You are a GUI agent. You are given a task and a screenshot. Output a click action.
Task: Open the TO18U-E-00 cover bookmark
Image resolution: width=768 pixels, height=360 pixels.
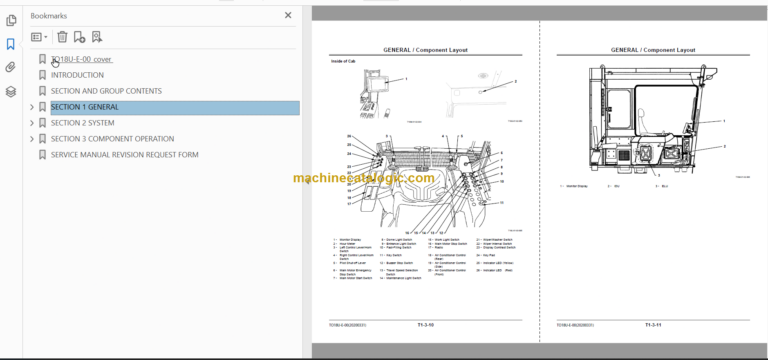tap(81, 59)
